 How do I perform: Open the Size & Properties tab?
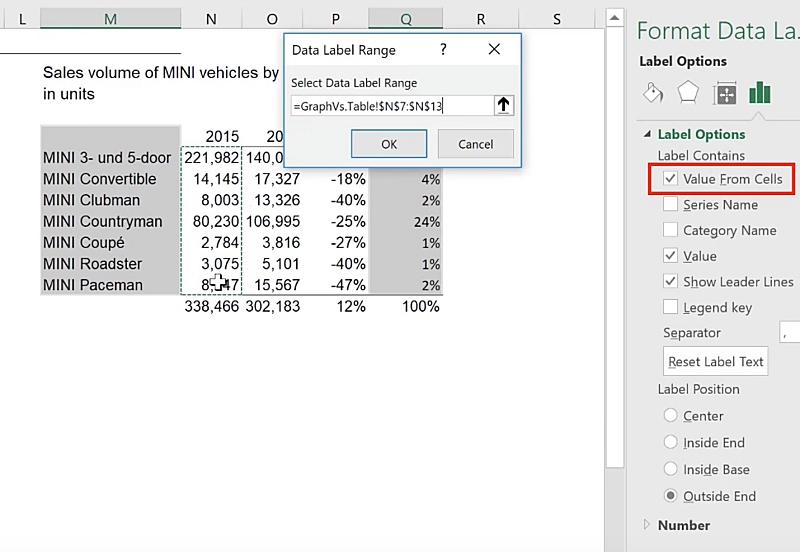[x=724, y=94]
